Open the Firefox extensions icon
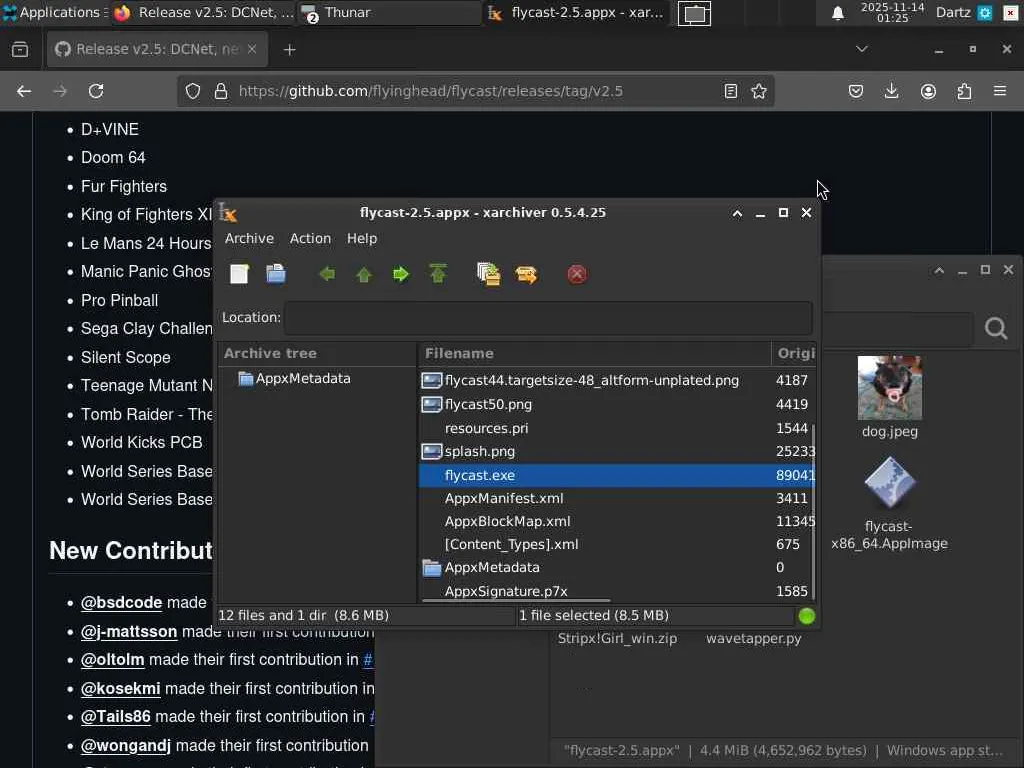Image resolution: width=1024 pixels, height=768 pixels. (x=964, y=91)
